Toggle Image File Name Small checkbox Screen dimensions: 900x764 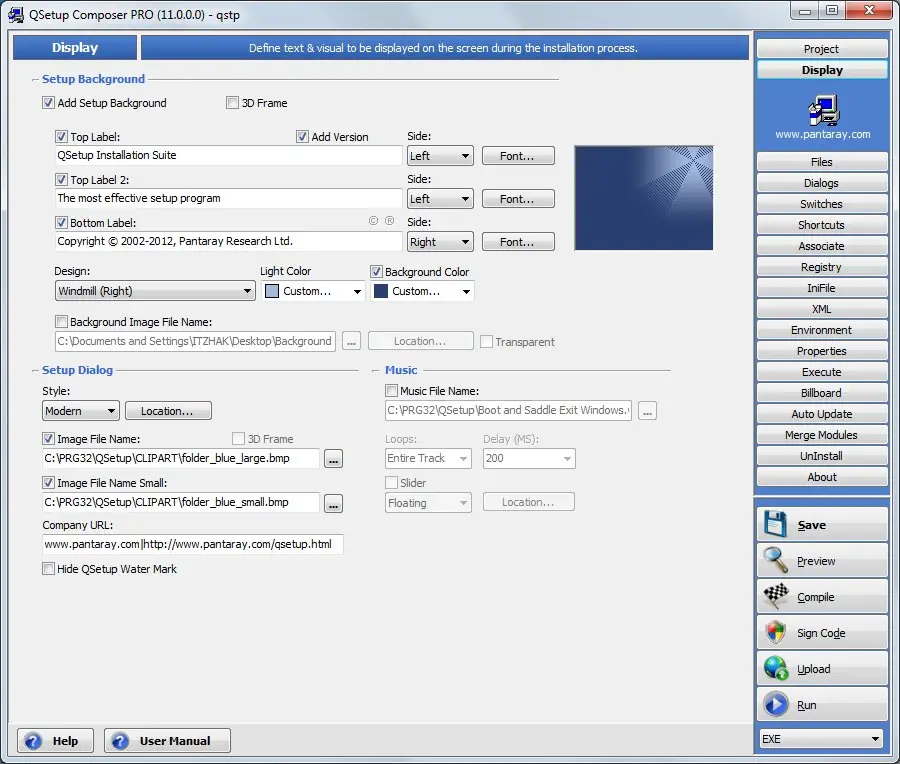[48, 483]
